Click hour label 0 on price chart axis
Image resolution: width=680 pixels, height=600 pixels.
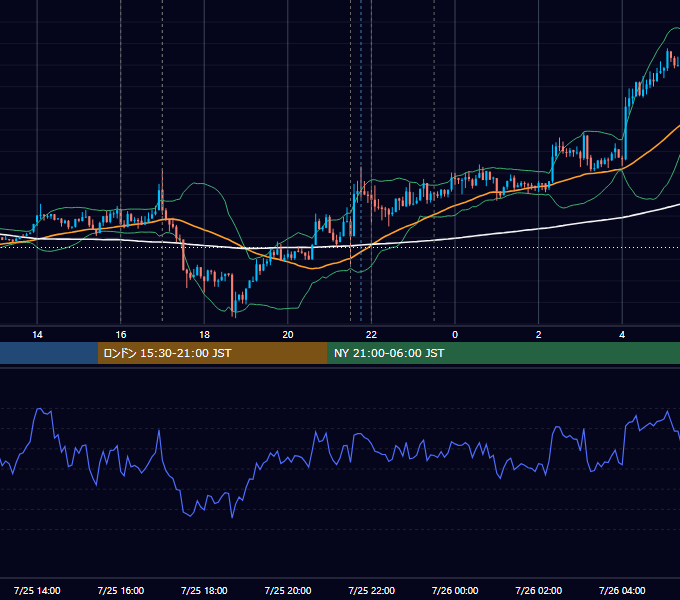(x=455, y=335)
